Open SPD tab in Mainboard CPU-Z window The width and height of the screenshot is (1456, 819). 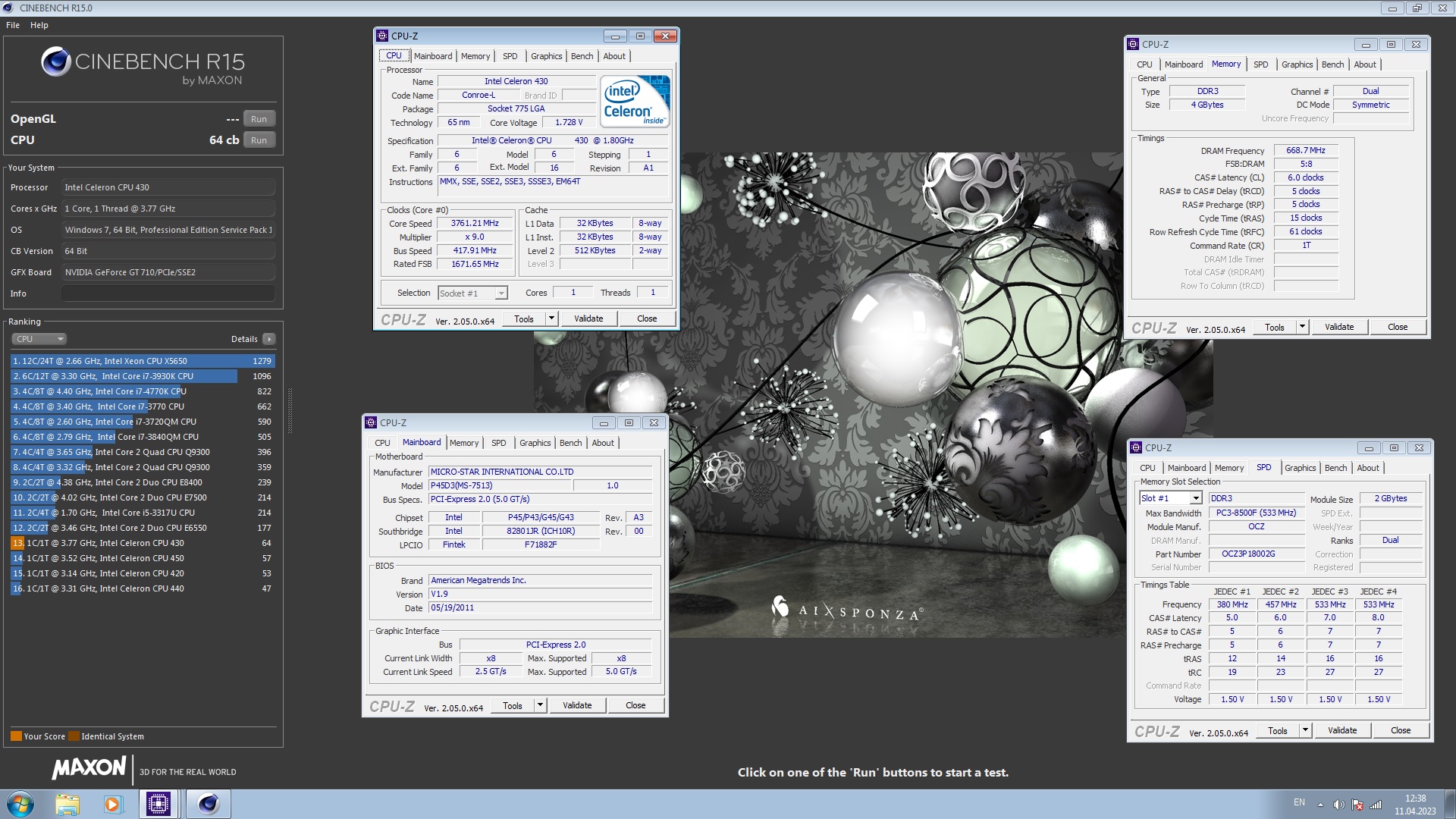tap(498, 443)
